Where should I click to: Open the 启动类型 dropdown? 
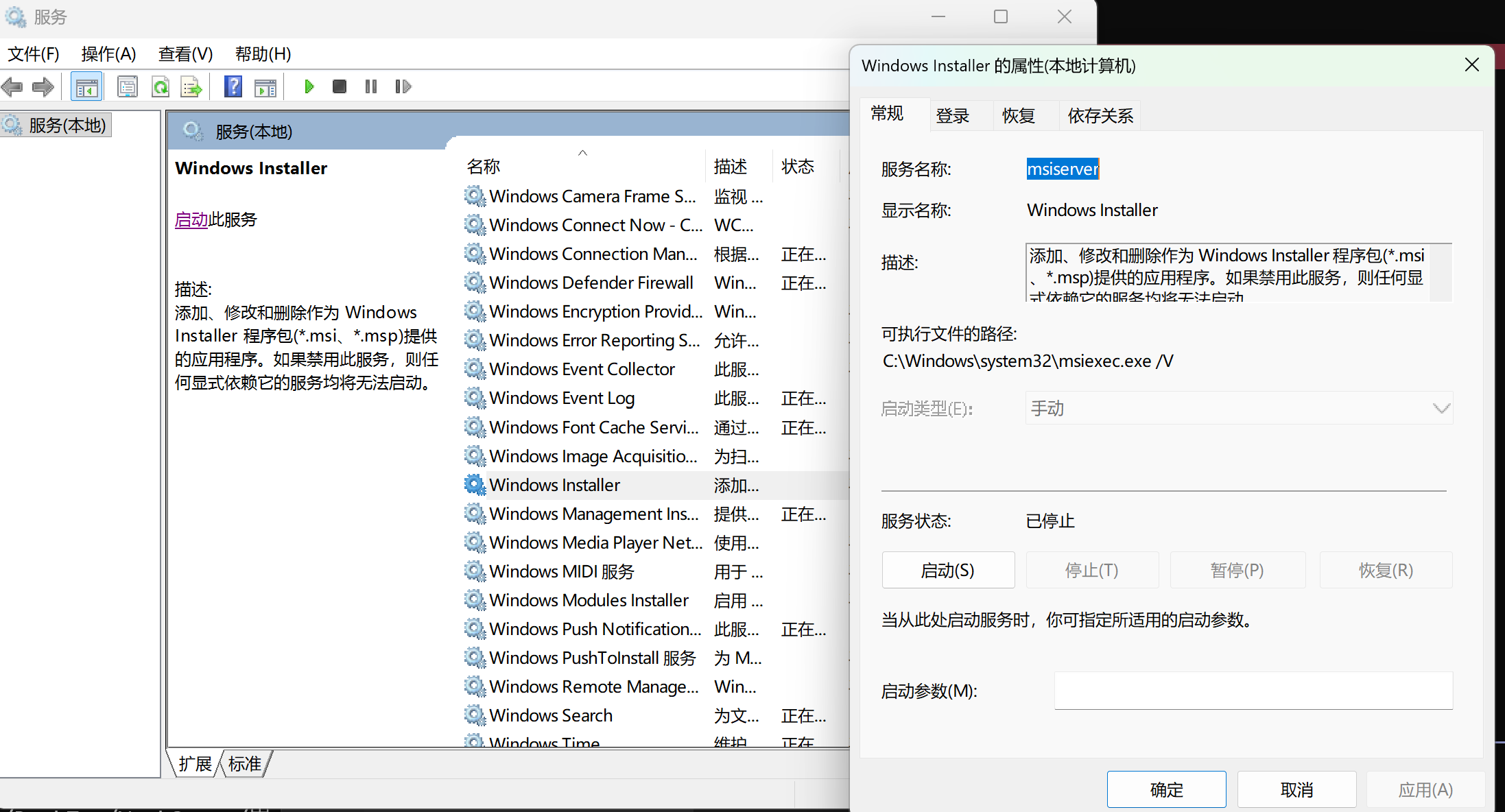click(x=1239, y=408)
